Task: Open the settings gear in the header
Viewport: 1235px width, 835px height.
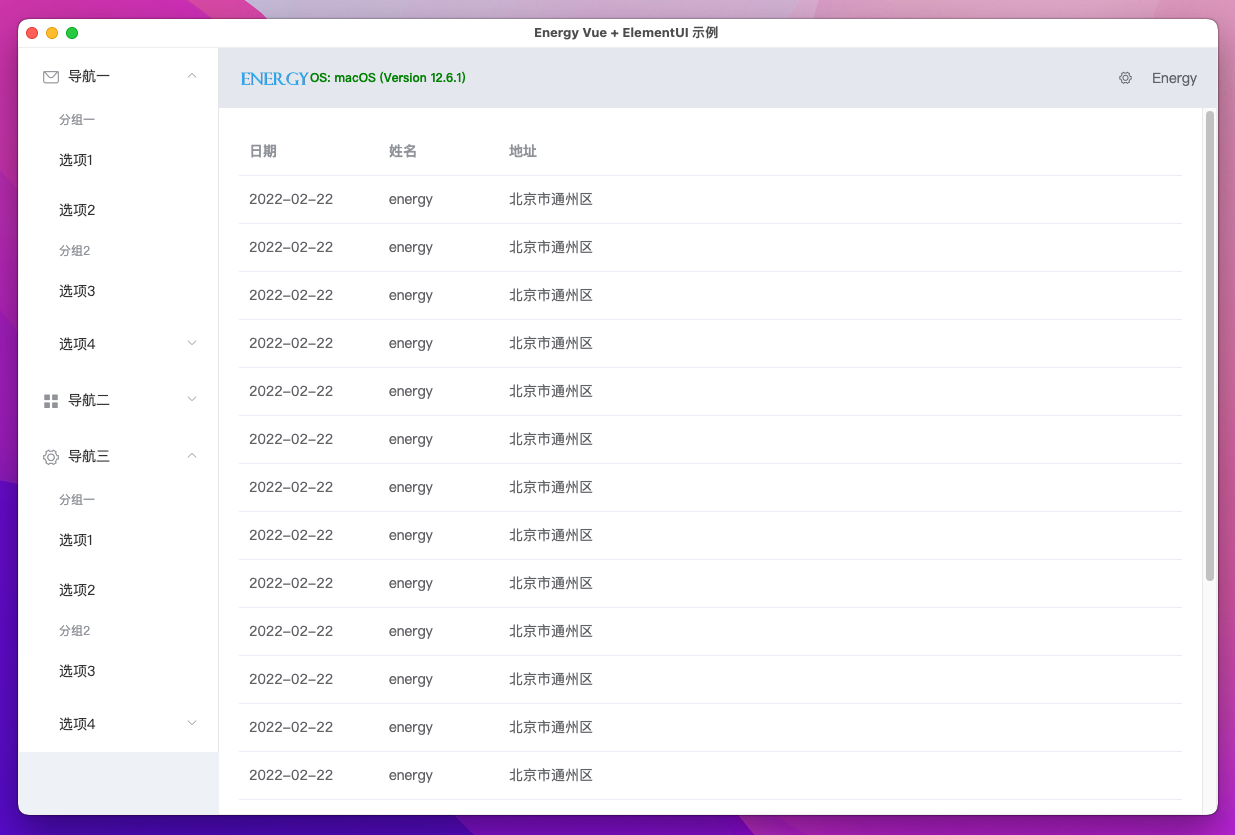Action: 1125,78
